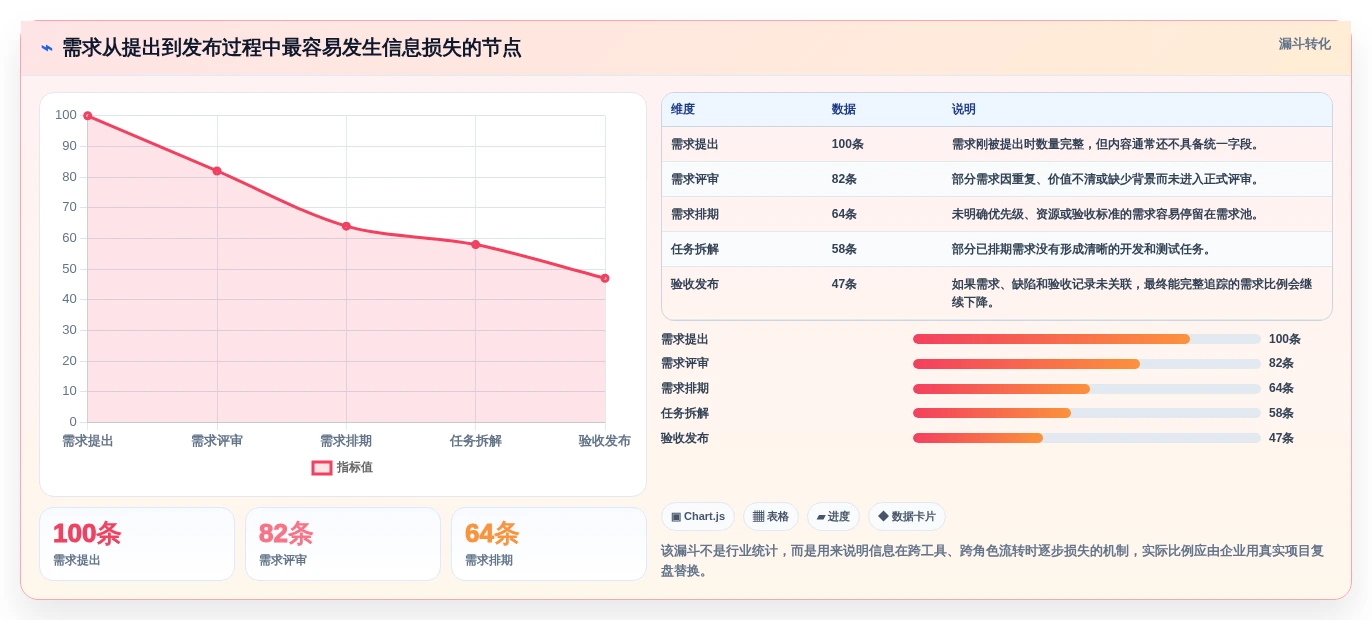Click the 64条 value in the table

[x=845, y=214]
